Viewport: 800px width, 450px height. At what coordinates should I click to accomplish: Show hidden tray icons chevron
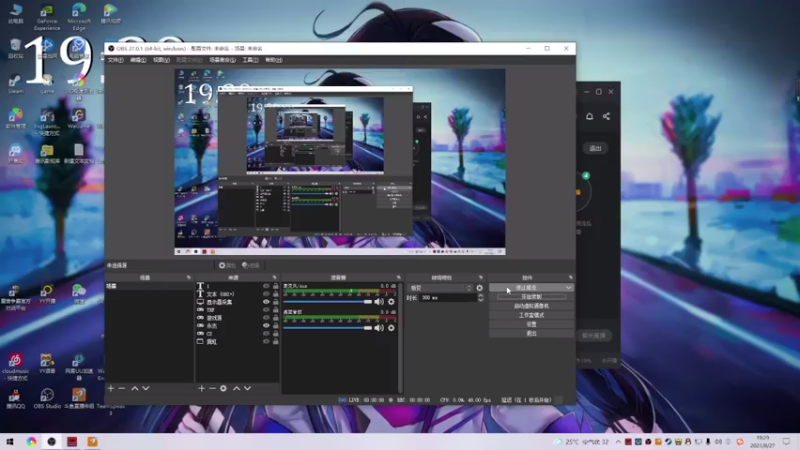pos(618,442)
